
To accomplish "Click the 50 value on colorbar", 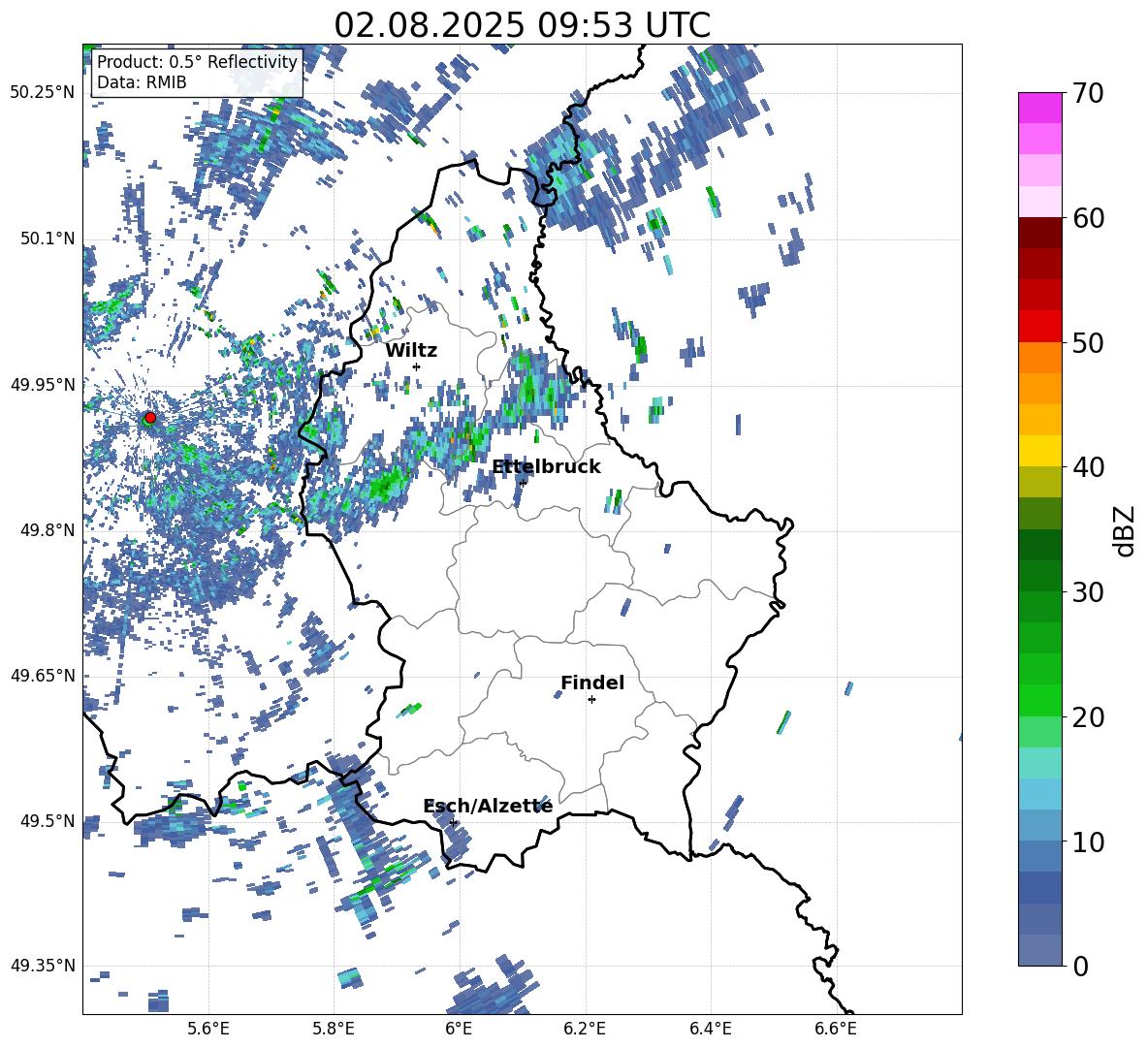I will 1087,342.
